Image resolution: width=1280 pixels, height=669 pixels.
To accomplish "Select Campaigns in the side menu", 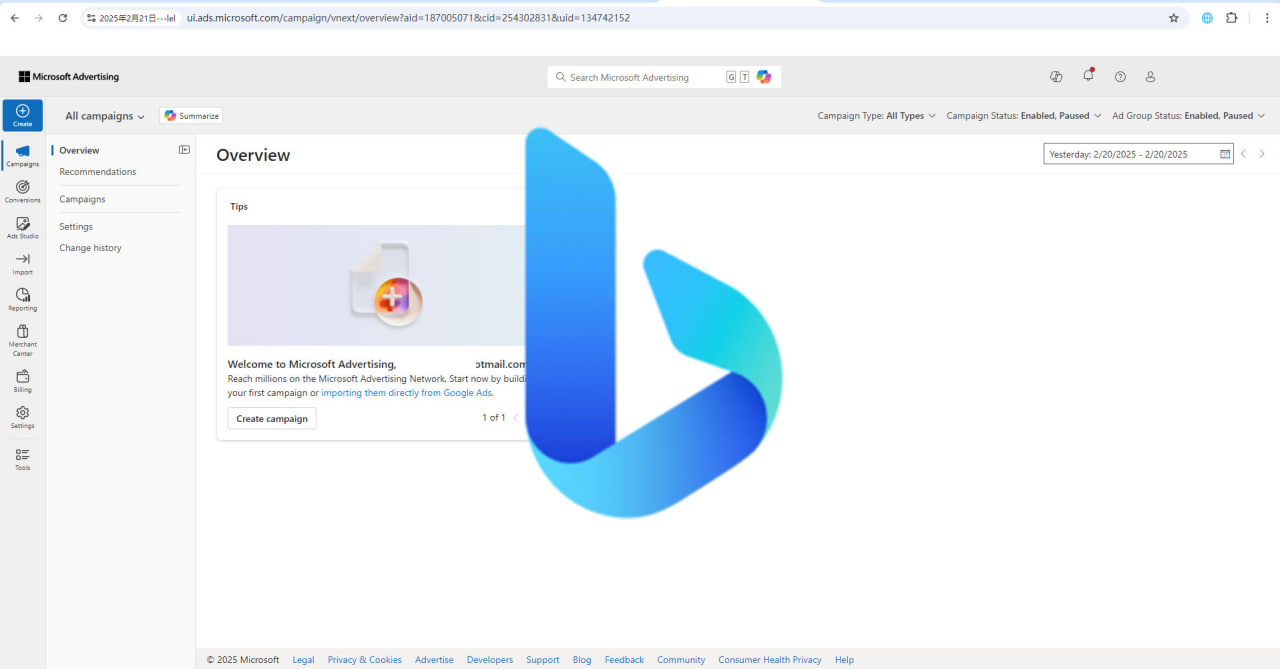I will 82,199.
